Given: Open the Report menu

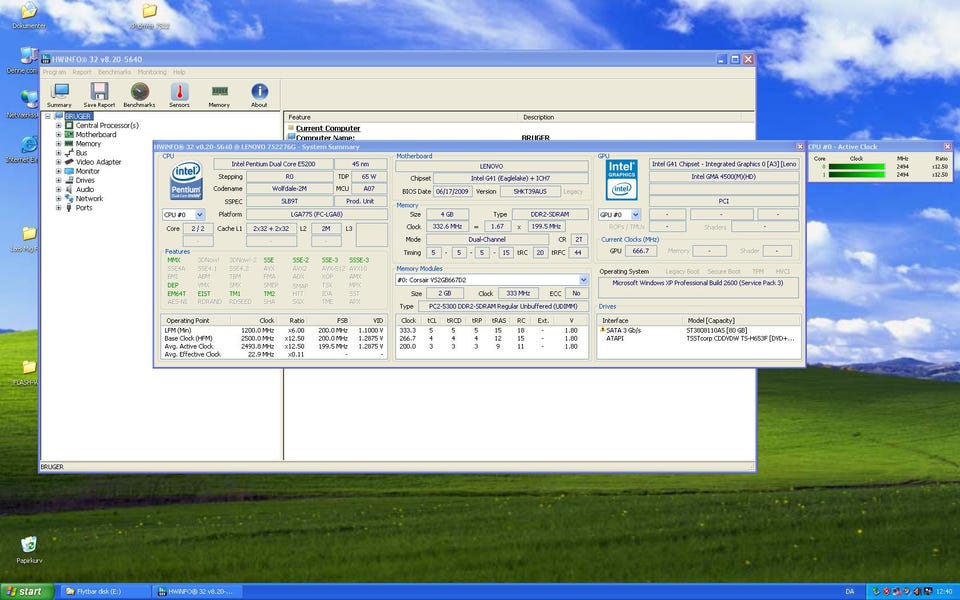Looking at the screenshot, I should [81, 72].
